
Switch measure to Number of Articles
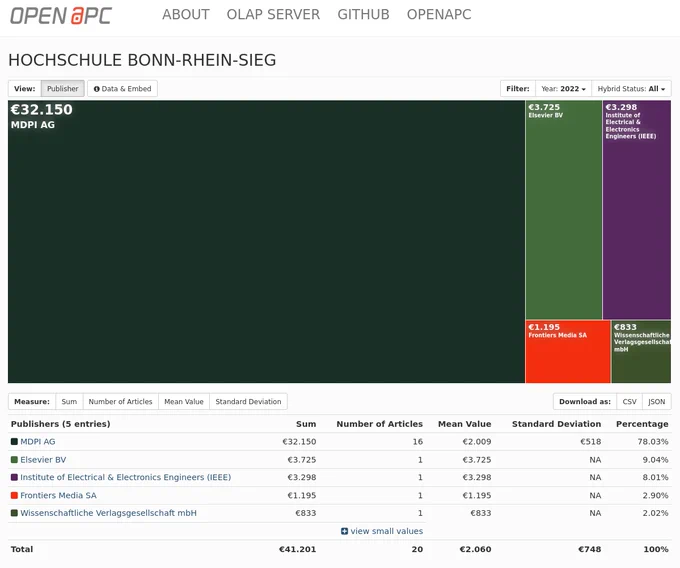pos(121,402)
